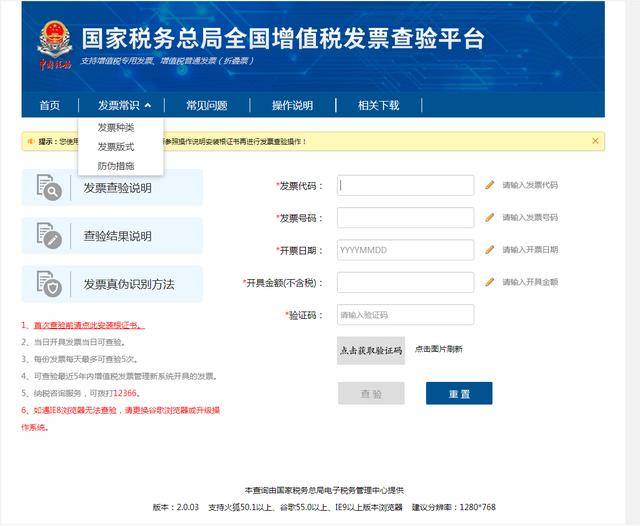
Task: Click the 请输入发票代码 hint text
Action: click(x=530, y=185)
